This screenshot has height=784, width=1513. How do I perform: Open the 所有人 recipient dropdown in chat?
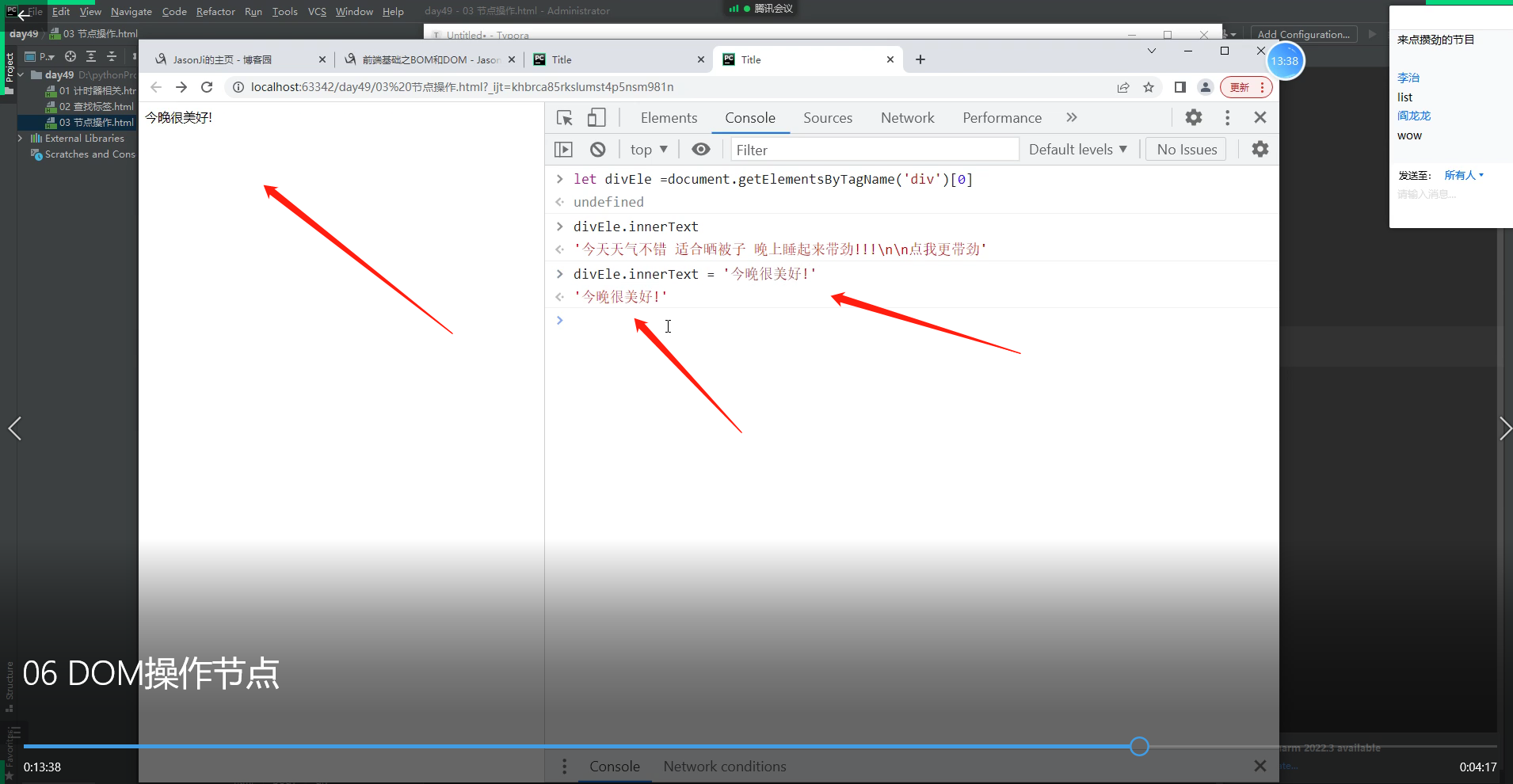tap(1463, 175)
